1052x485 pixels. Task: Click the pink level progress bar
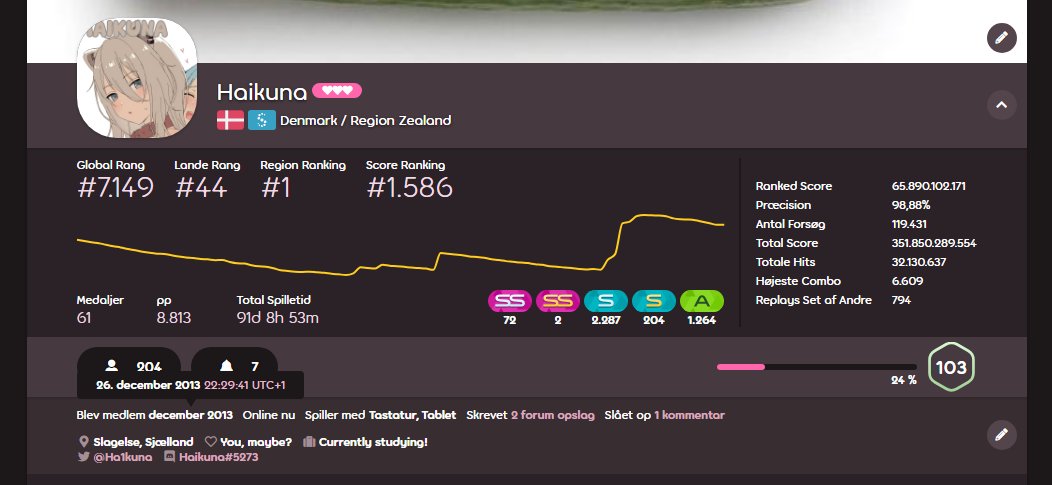click(817, 367)
